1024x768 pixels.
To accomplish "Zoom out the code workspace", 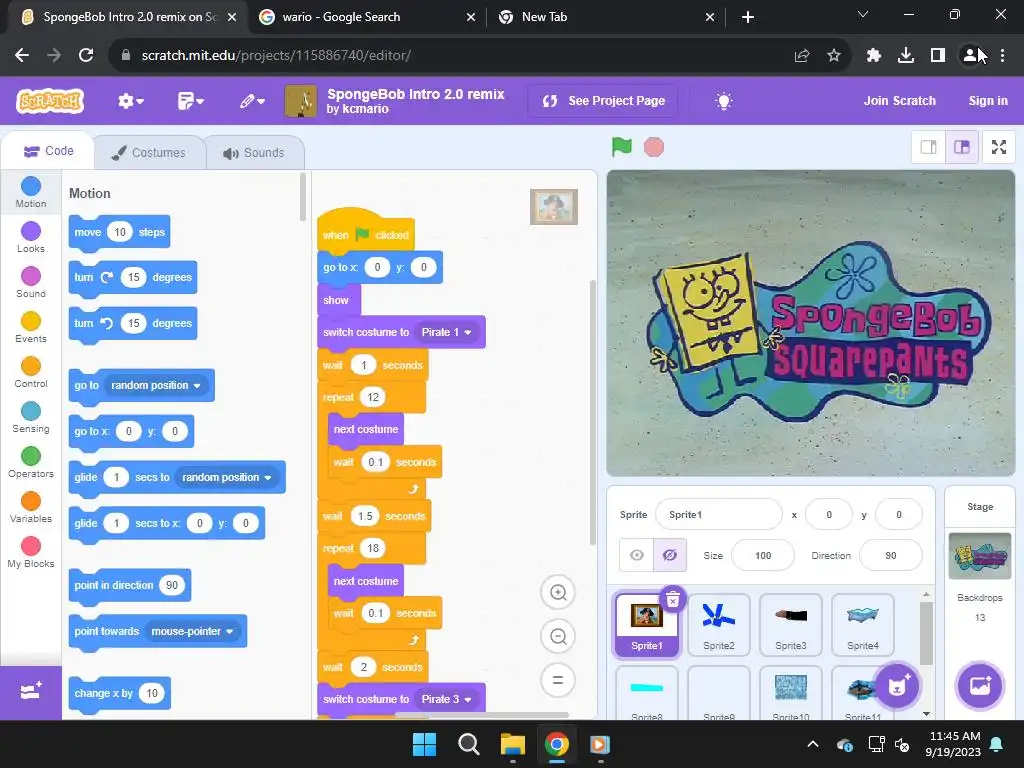I will click(558, 636).
